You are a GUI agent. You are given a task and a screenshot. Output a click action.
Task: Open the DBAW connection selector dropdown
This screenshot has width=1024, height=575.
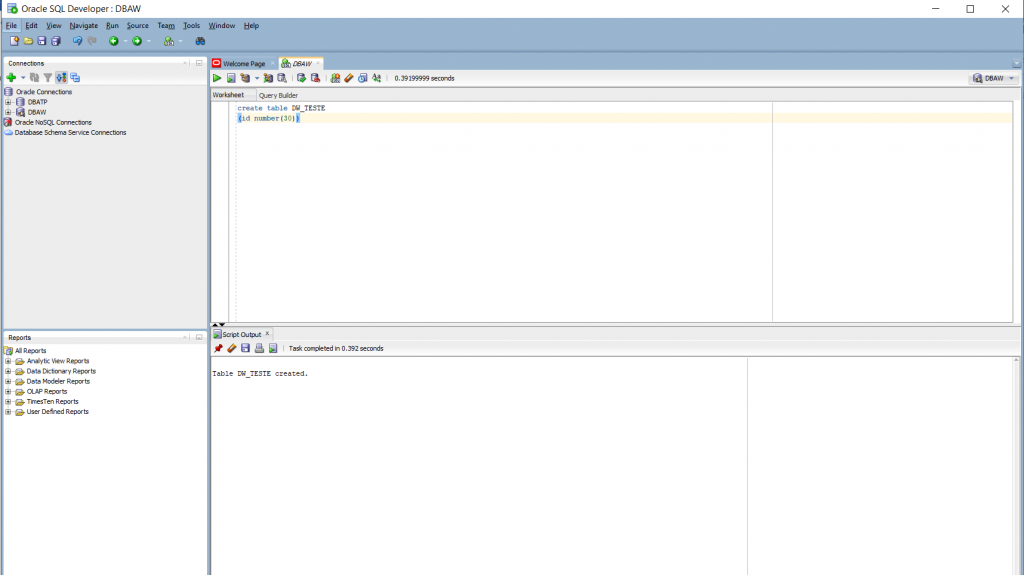coord(993,78)
